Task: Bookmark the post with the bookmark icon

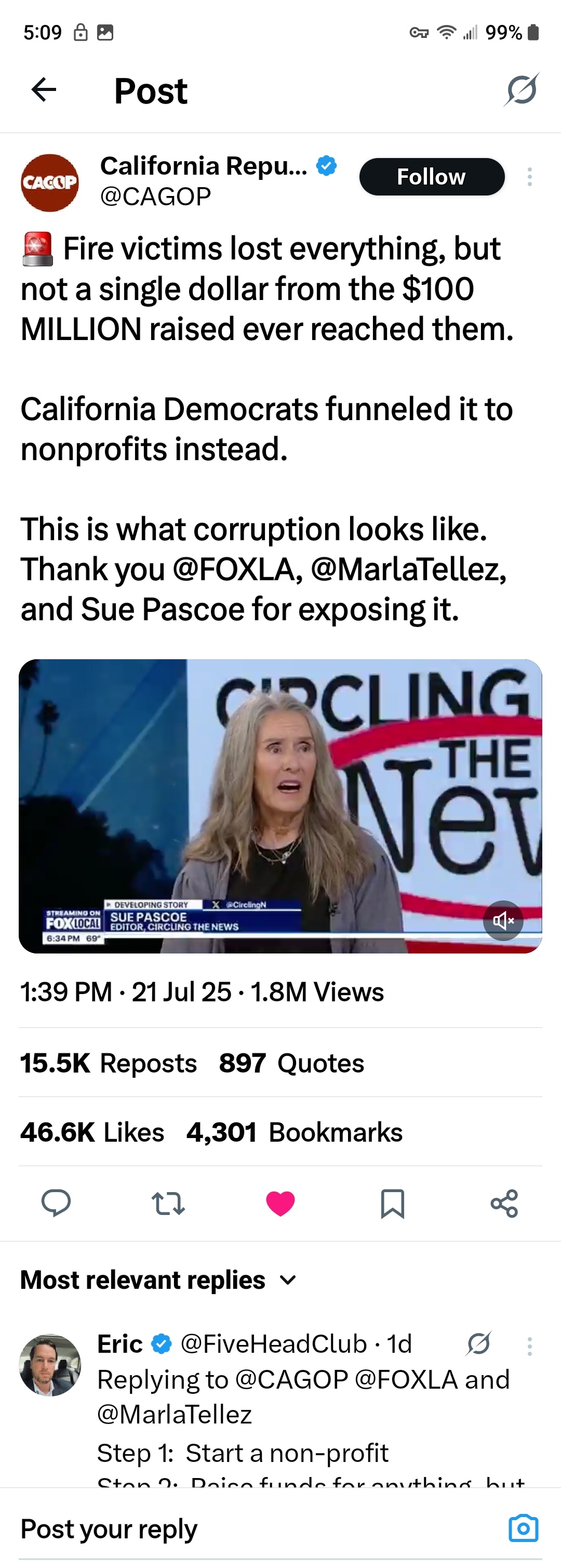Action: 393,1204
